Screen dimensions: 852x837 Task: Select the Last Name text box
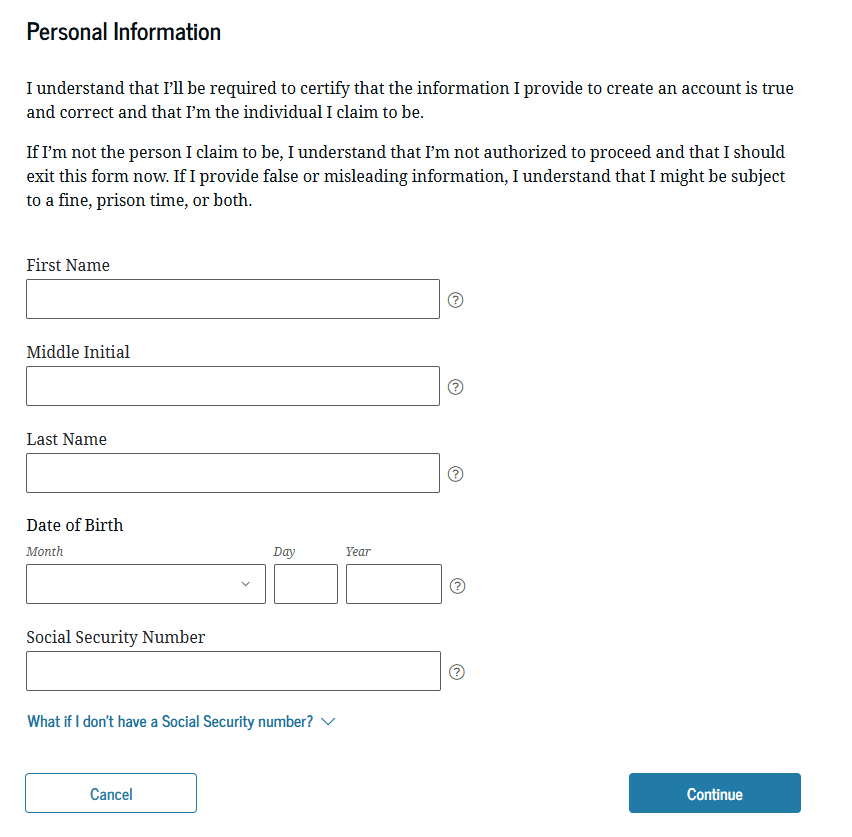tap(233, 473)
